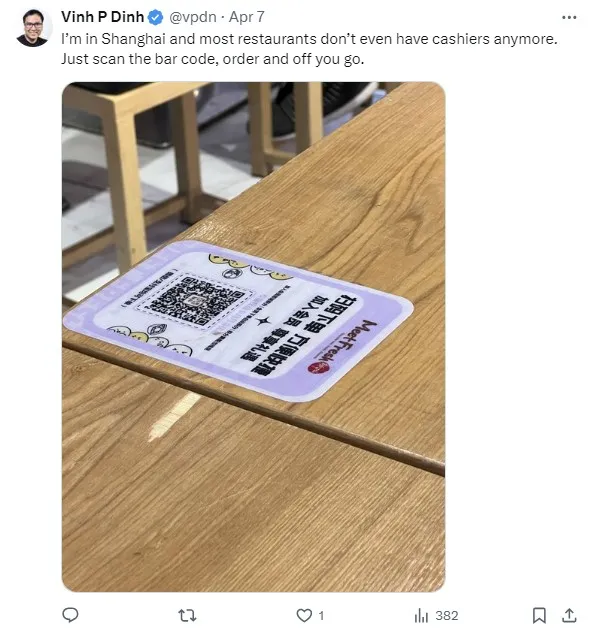Bookmark this tweet
Screen dimensions: 593x629
pos(539,615)
